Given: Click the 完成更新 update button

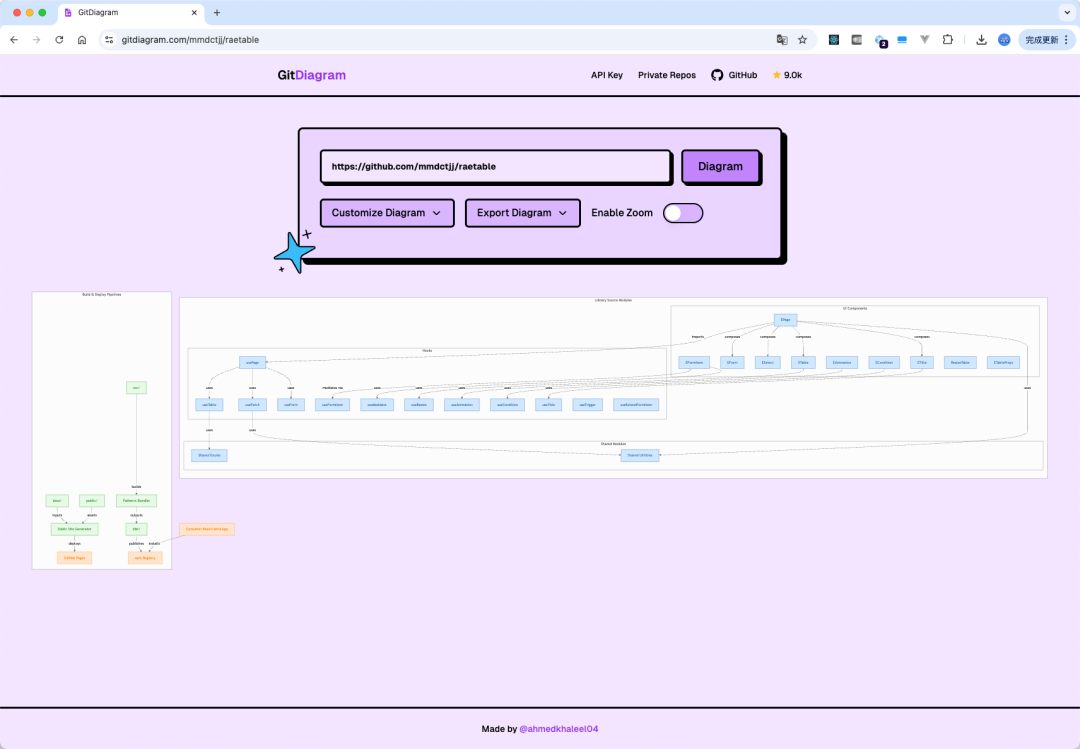Looking at the screenshot, I should [1047, 40].
